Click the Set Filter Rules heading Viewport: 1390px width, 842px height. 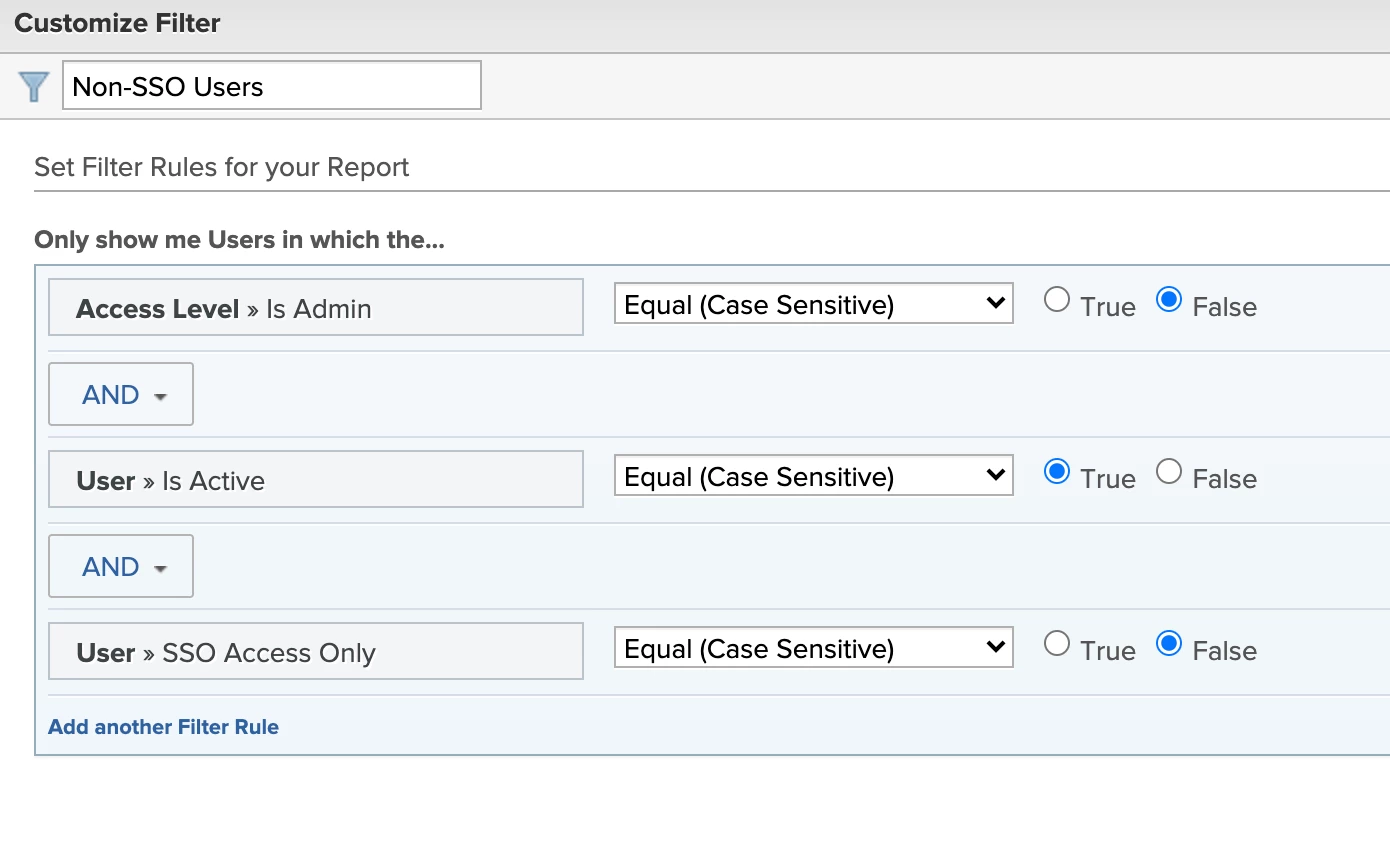[222, 167]
